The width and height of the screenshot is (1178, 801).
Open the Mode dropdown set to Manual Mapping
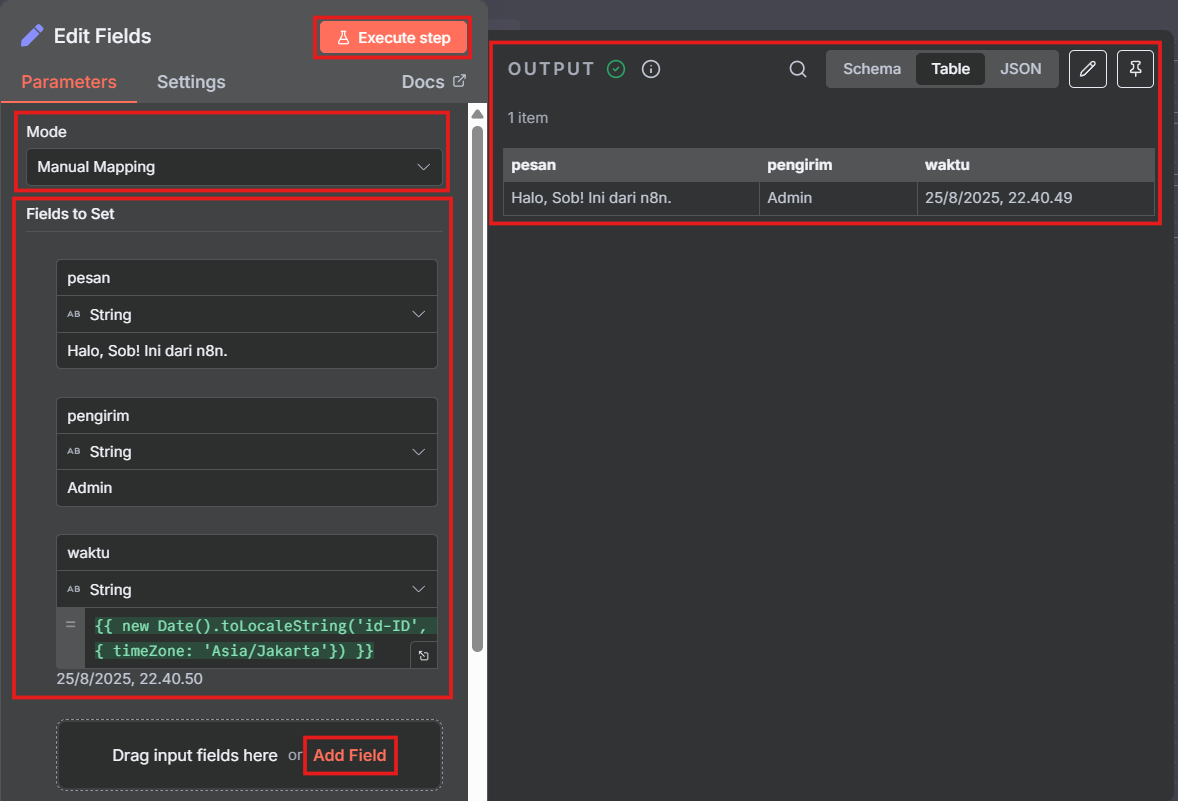[234, 167]
